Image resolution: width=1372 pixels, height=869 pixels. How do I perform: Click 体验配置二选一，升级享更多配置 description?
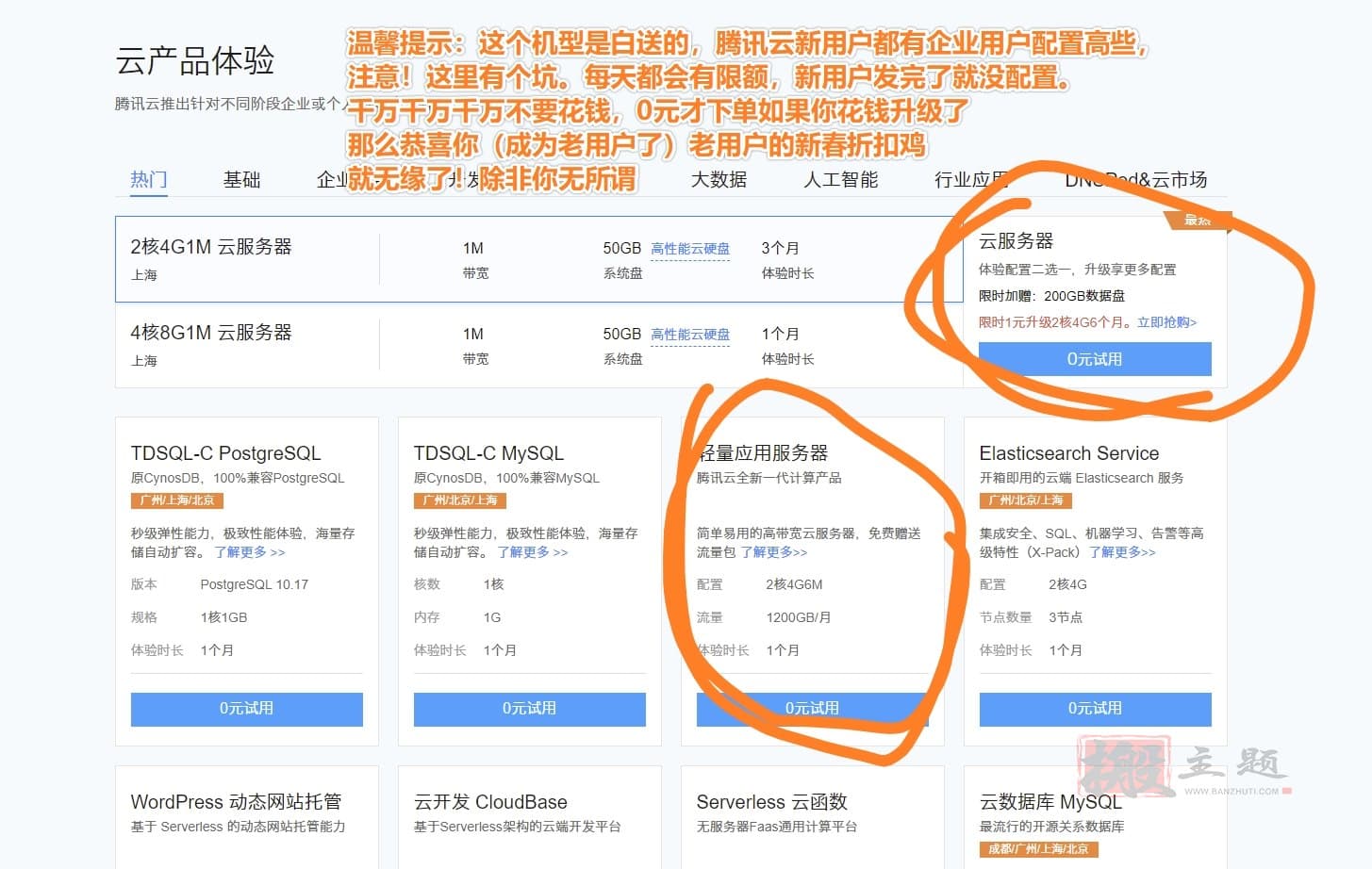[1077, 270]
